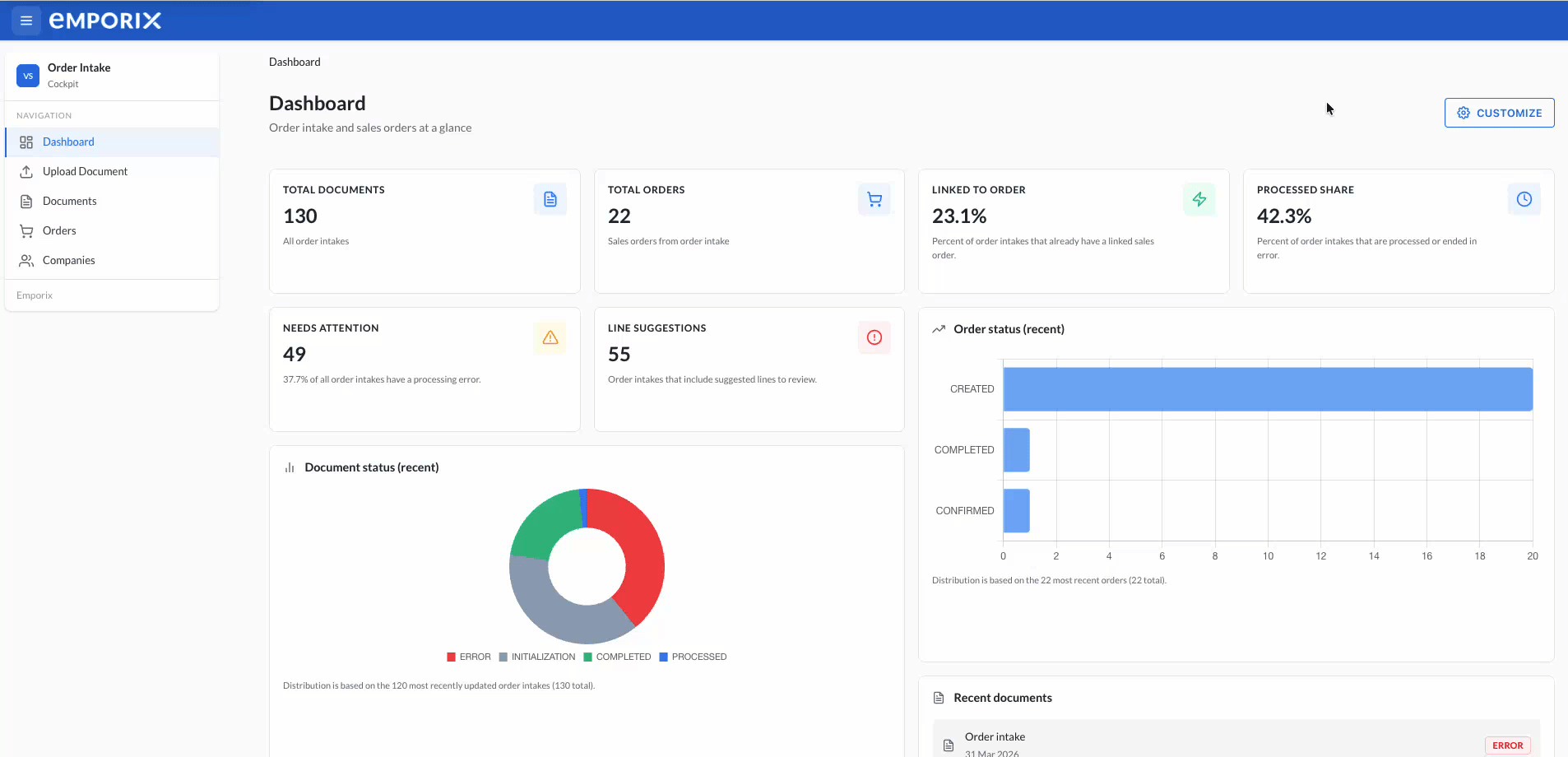Viewport: 1568px width, 757px height.
Task: Click the Needs Attention warning triangle icon
Action: click(x=550, y=337)
